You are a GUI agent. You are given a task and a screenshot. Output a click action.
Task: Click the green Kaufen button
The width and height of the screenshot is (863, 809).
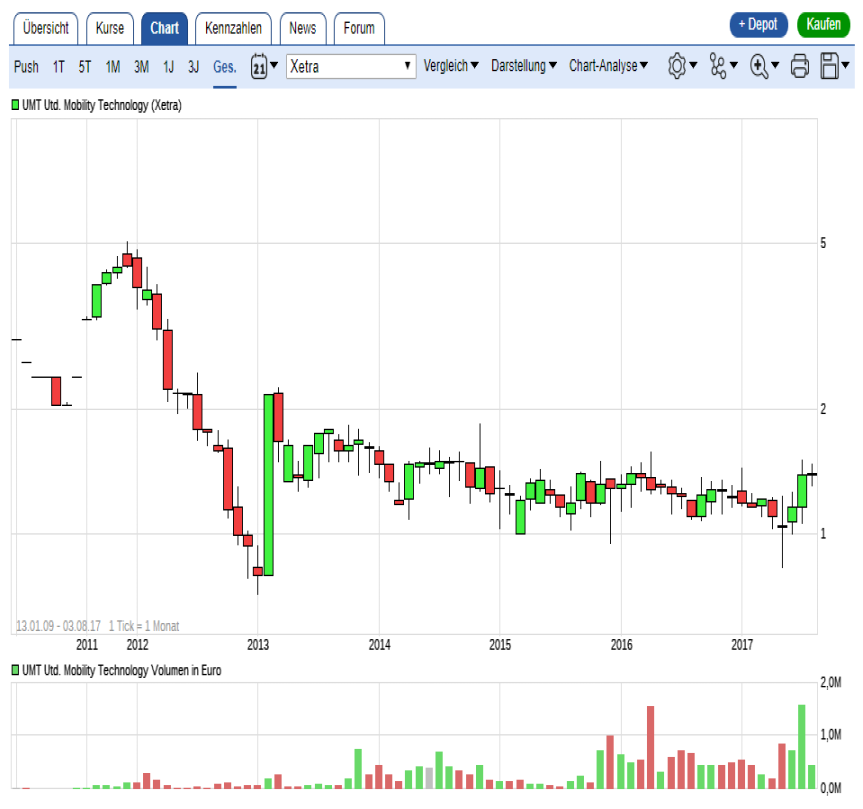click(823, 25)
